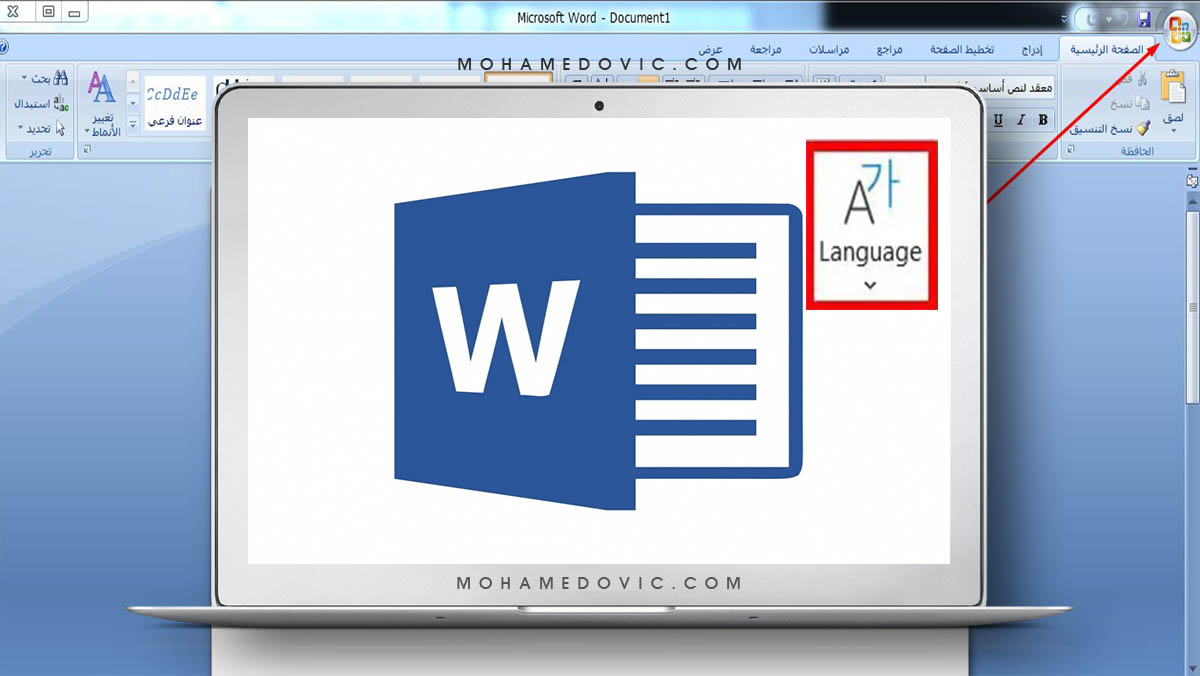
Task: Expand the full styles gallery with More arrow
Action: 133,123
